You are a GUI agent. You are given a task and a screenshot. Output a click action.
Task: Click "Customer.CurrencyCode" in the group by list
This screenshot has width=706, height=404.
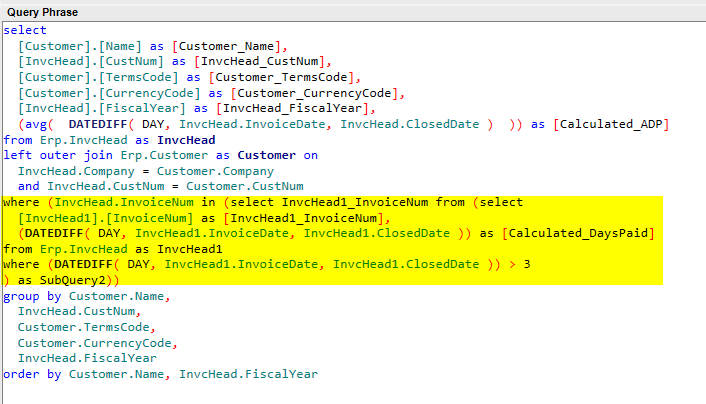tap(95, 343)
